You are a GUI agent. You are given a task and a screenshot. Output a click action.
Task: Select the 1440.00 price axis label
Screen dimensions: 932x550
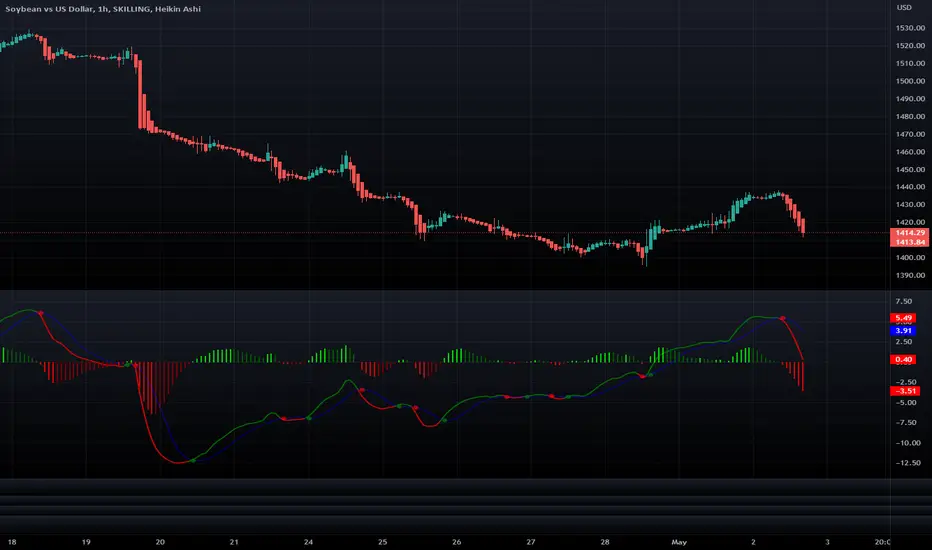click(x=910, y=187)
